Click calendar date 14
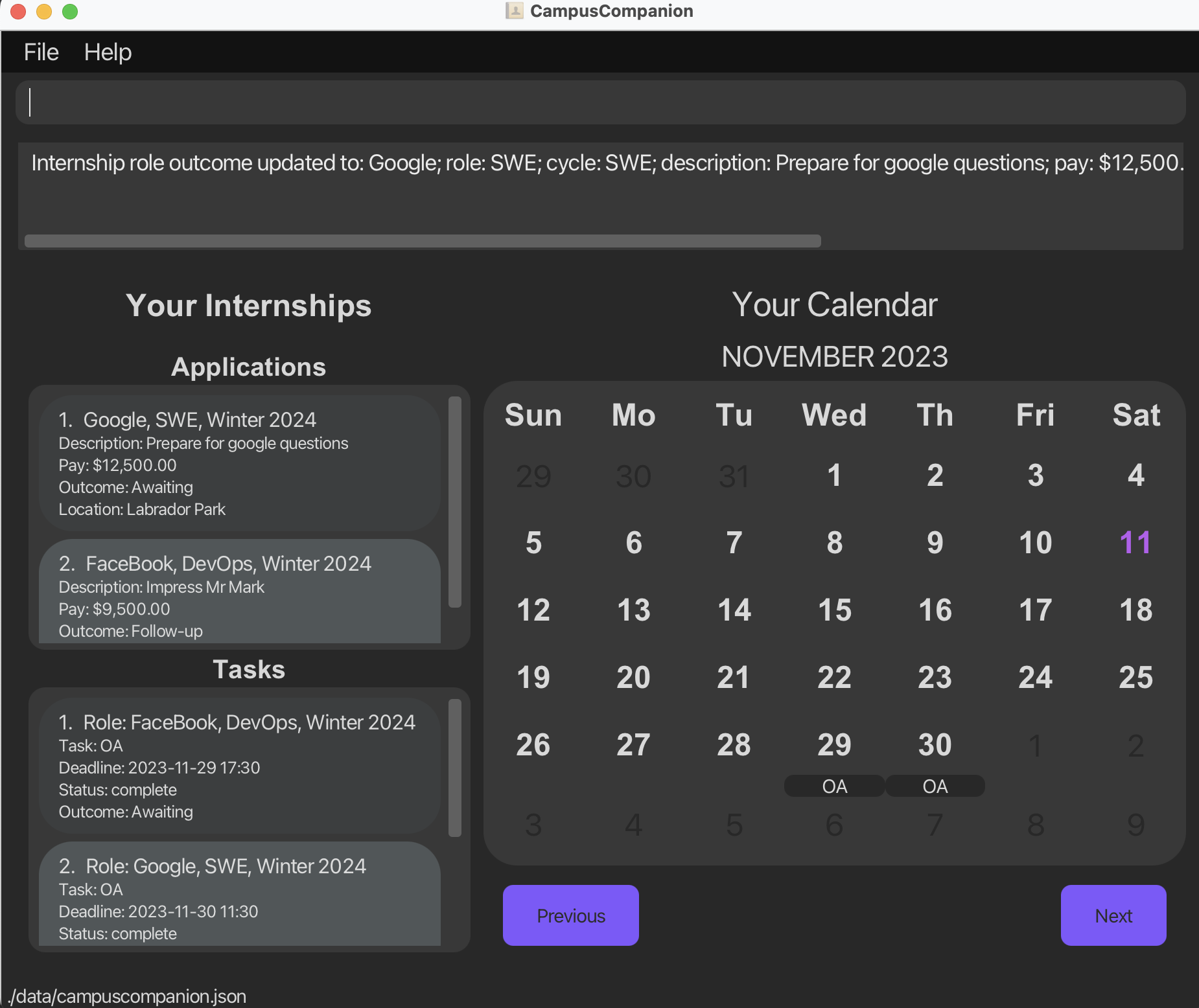This screenshot has width=1199, height=1008. 734,610
